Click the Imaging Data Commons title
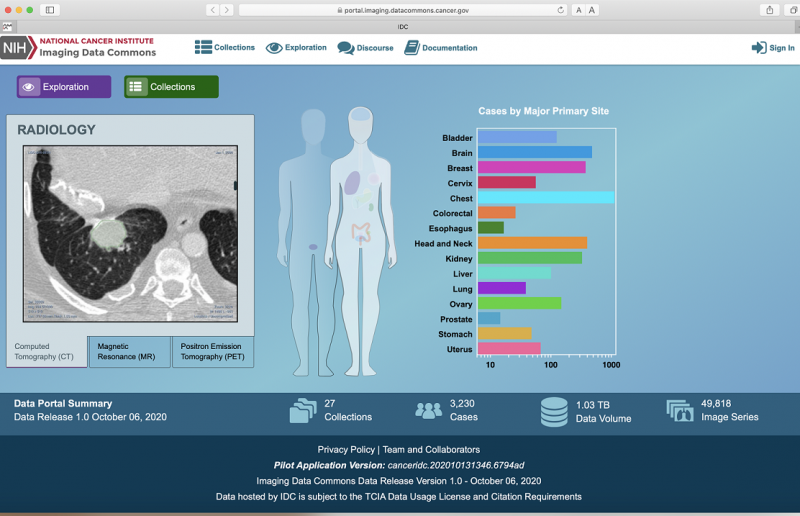Screen dimensions: 800x516 coord(97,53)
